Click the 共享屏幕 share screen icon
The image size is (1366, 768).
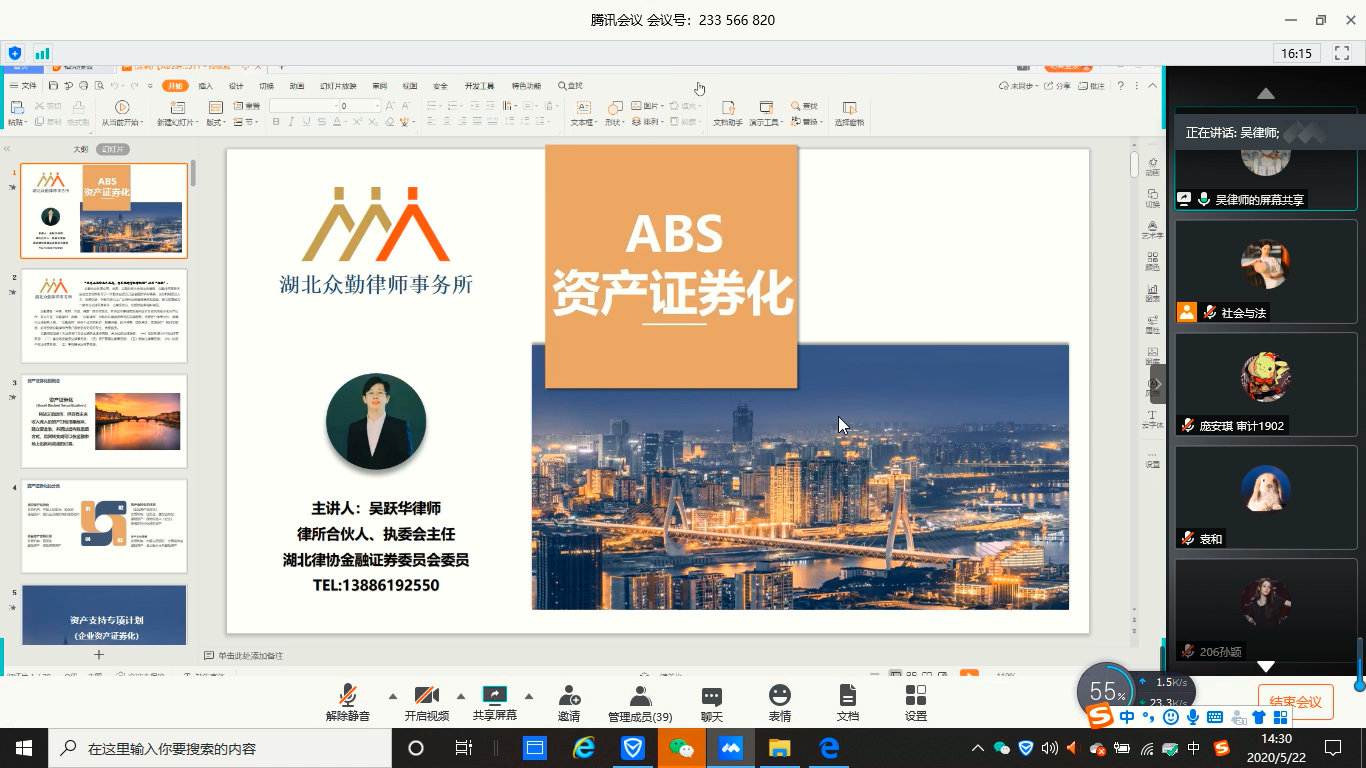coord(495,696)
